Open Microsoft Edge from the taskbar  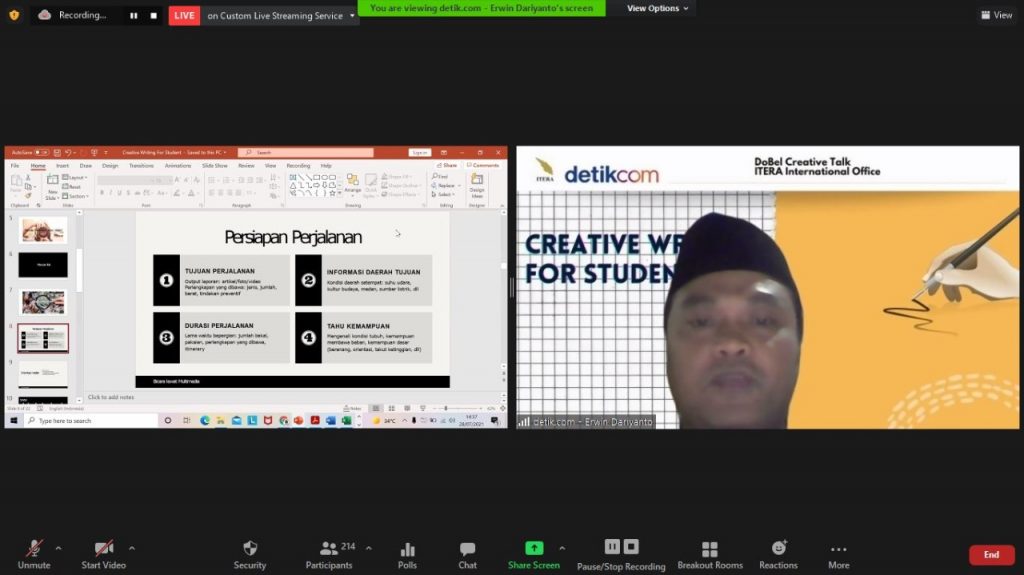coord(204,421)
